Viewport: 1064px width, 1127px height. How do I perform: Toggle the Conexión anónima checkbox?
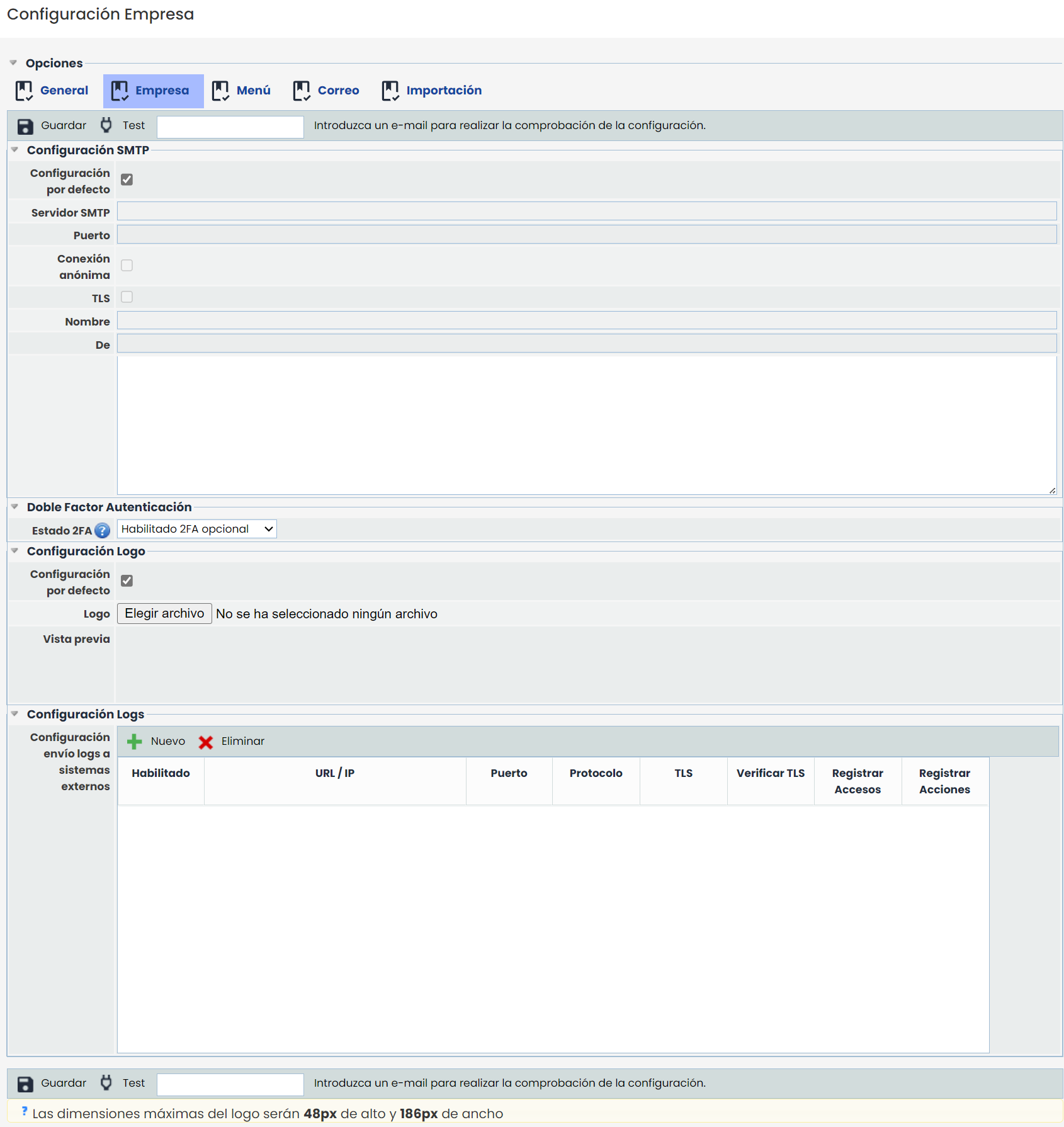coord(127,266)
